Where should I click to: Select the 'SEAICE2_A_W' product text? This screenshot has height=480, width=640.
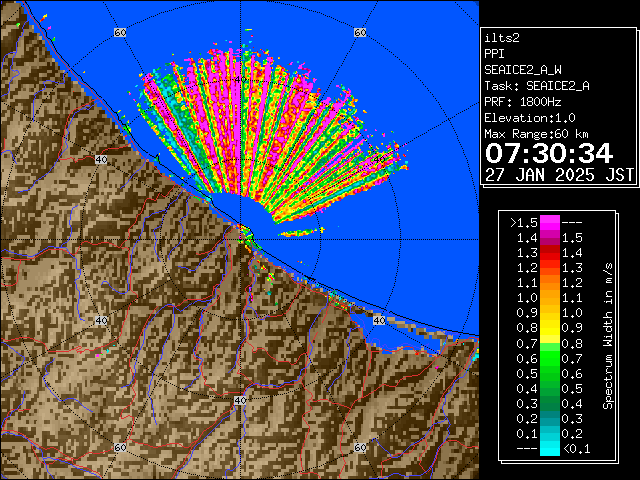(523, 70)
